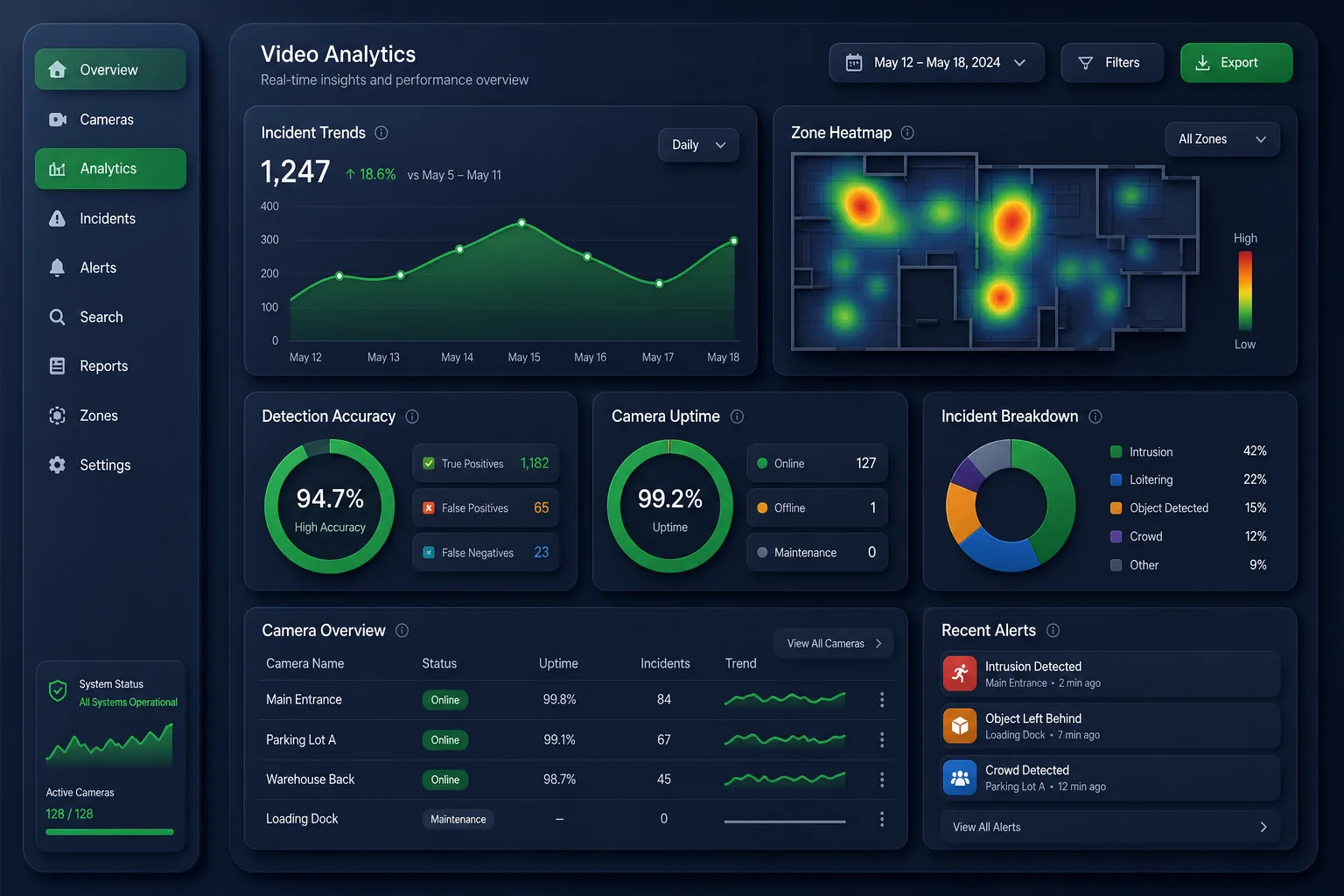This screenshot has height=896, width=1344.
Task: Open Reports from the sidebar
Action: [110, 366]
